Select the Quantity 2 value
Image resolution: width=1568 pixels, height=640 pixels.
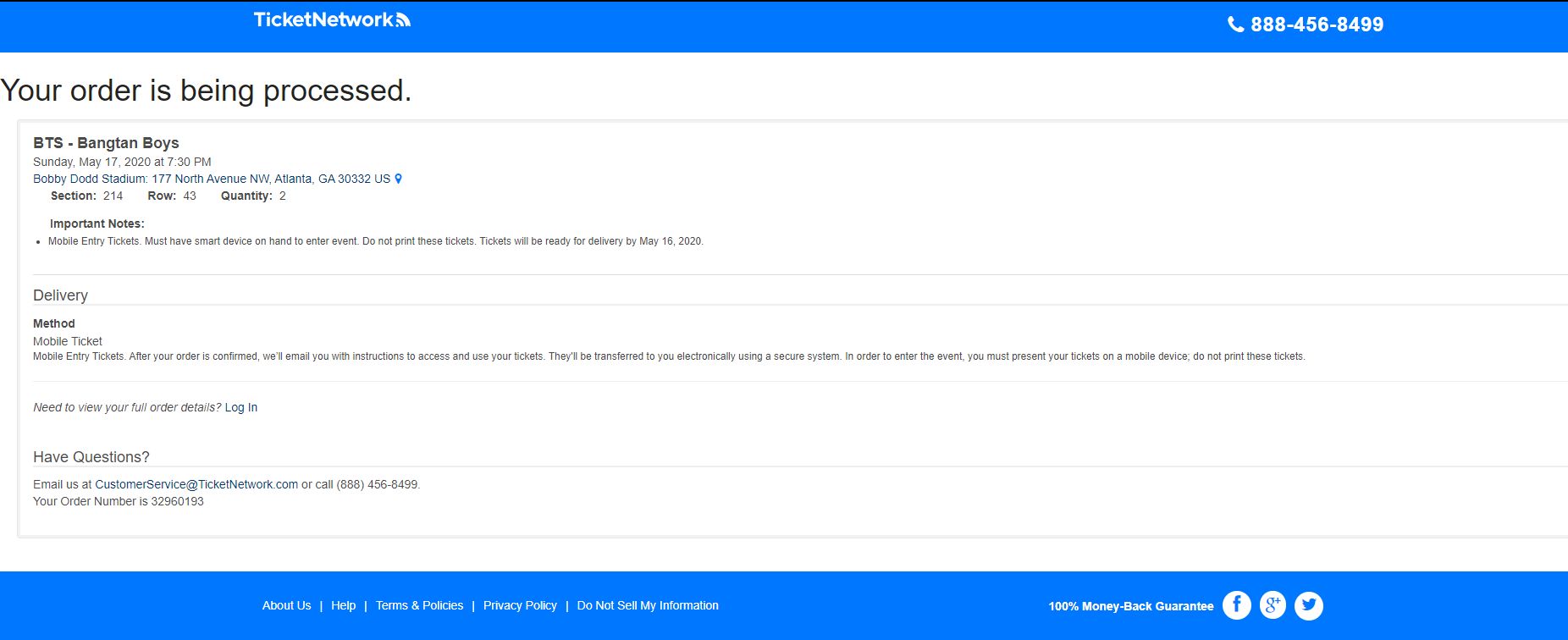point(283,196)
